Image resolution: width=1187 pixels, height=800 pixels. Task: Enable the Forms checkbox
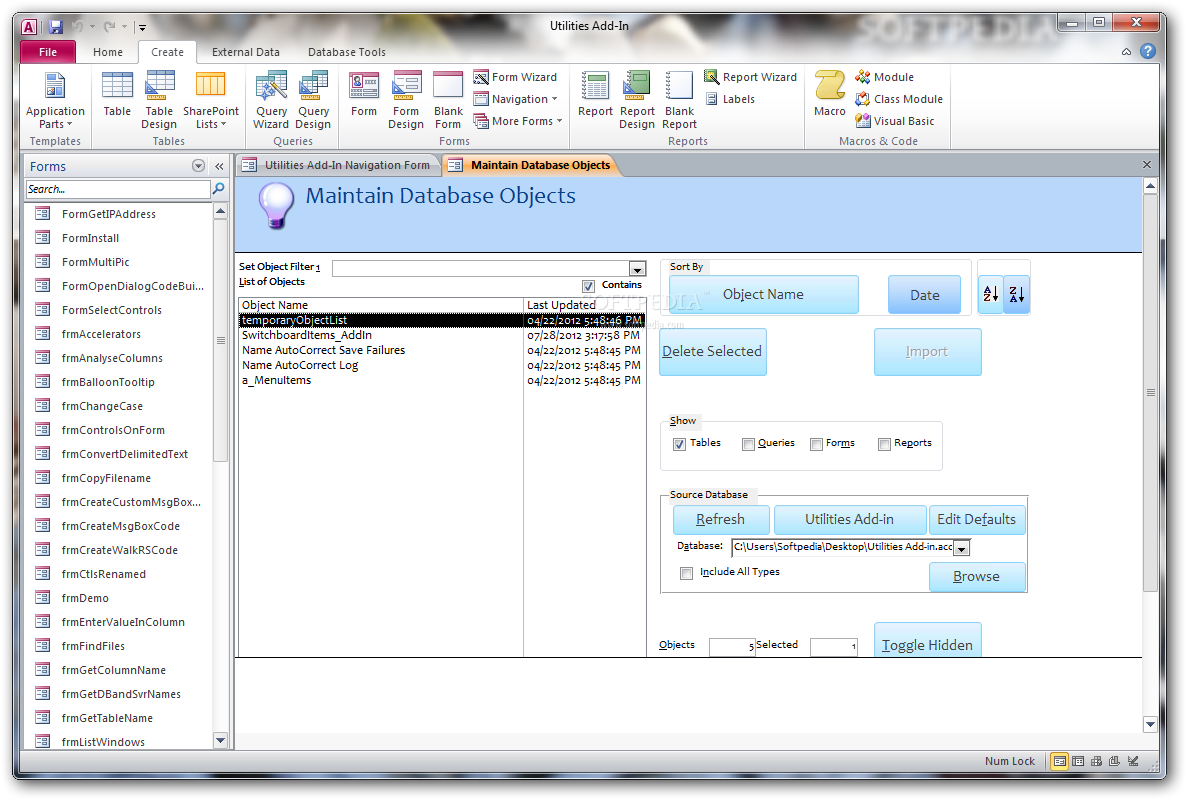816,444
